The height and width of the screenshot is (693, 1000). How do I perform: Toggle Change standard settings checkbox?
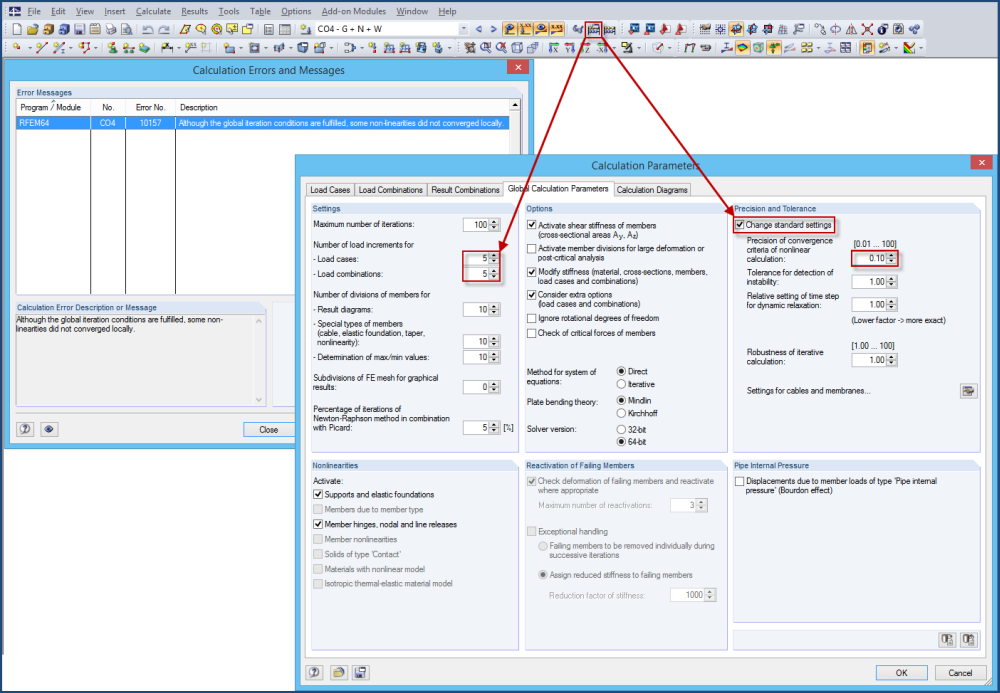click(740, 224)
